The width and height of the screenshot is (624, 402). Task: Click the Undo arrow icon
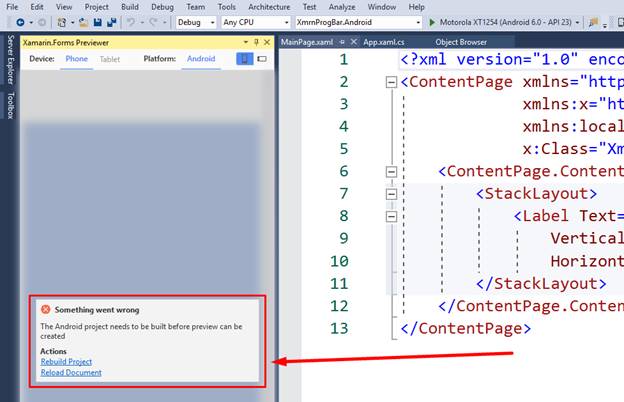(131, 22)
